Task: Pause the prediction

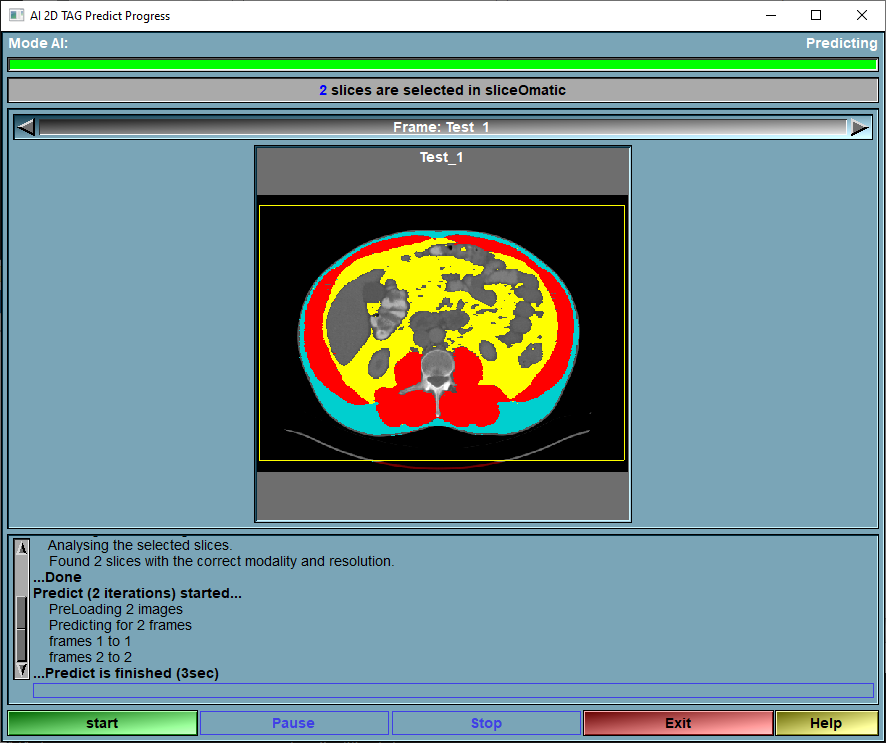Action: coord(294,723)
